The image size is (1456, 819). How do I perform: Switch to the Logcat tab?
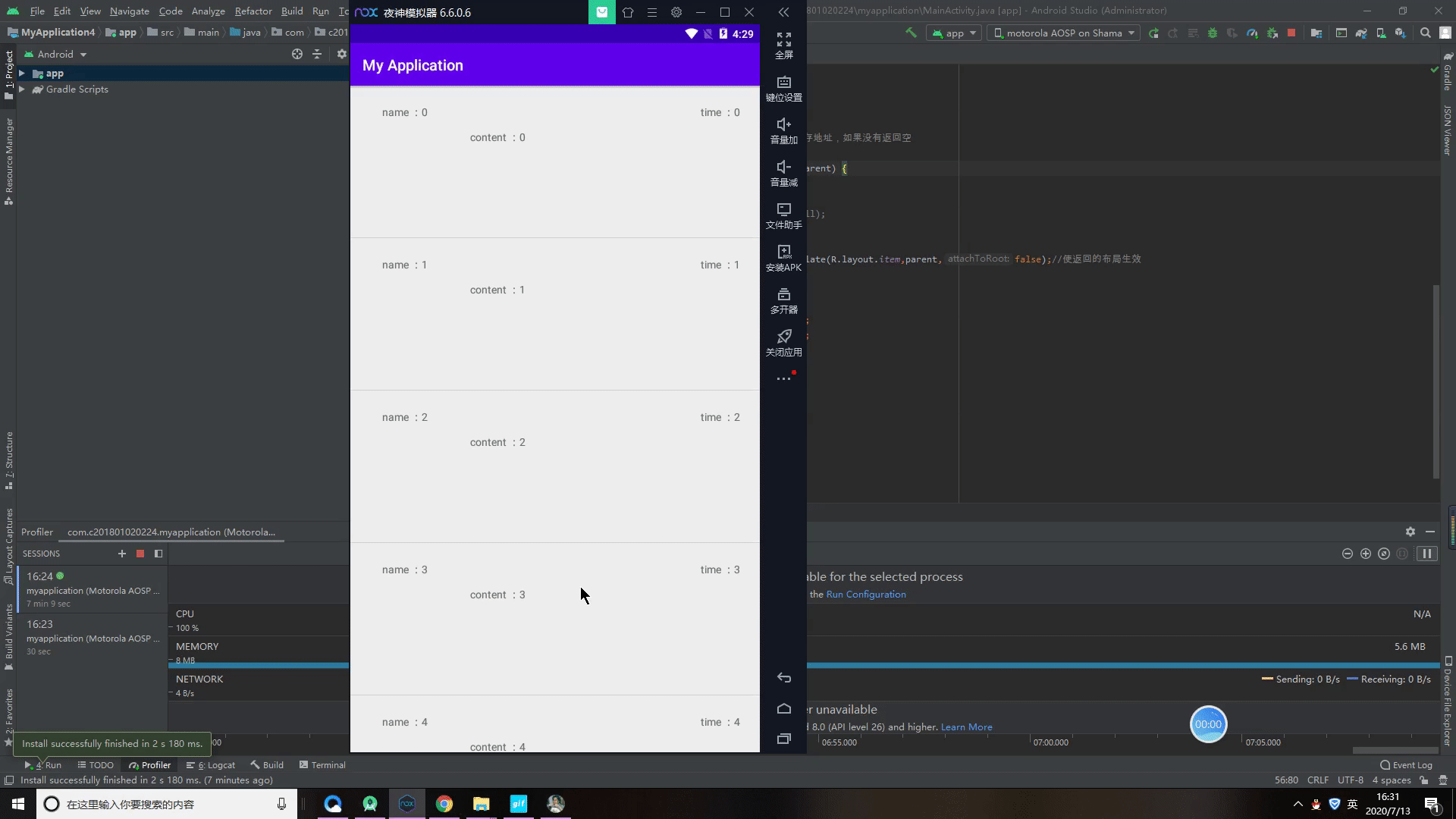pyautogui.click(x=211, y=764)
